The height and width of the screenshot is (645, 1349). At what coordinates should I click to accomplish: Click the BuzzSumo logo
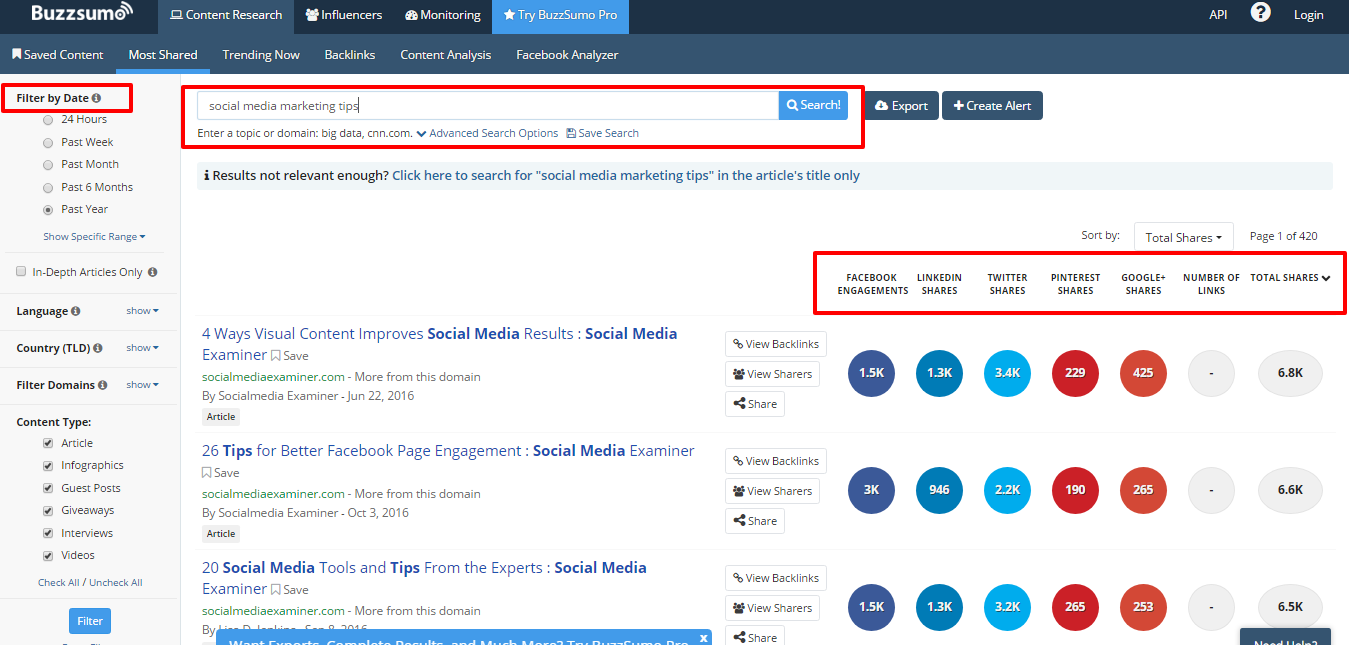[81, 14]
